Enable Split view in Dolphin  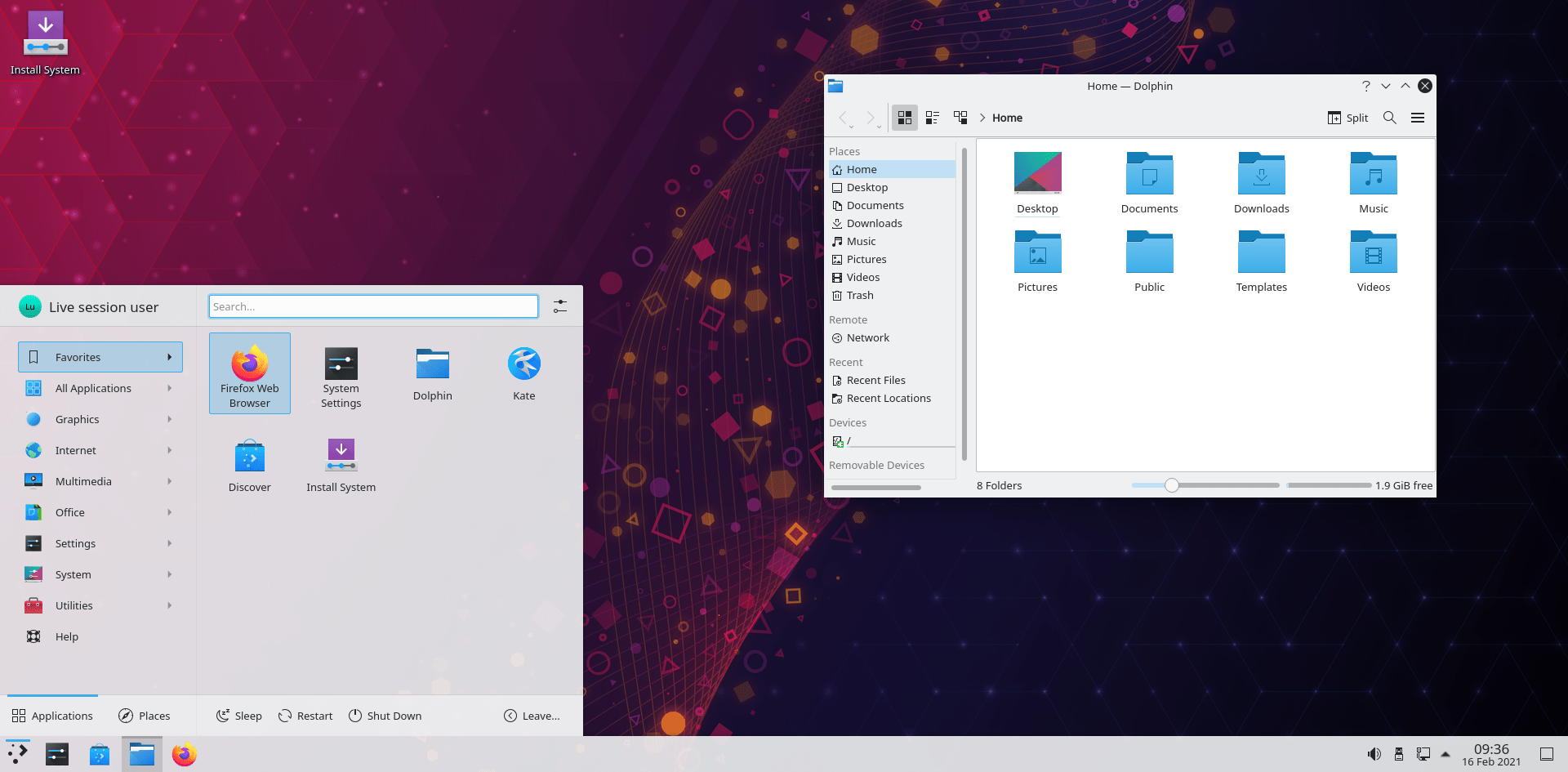click(1347, 118)
